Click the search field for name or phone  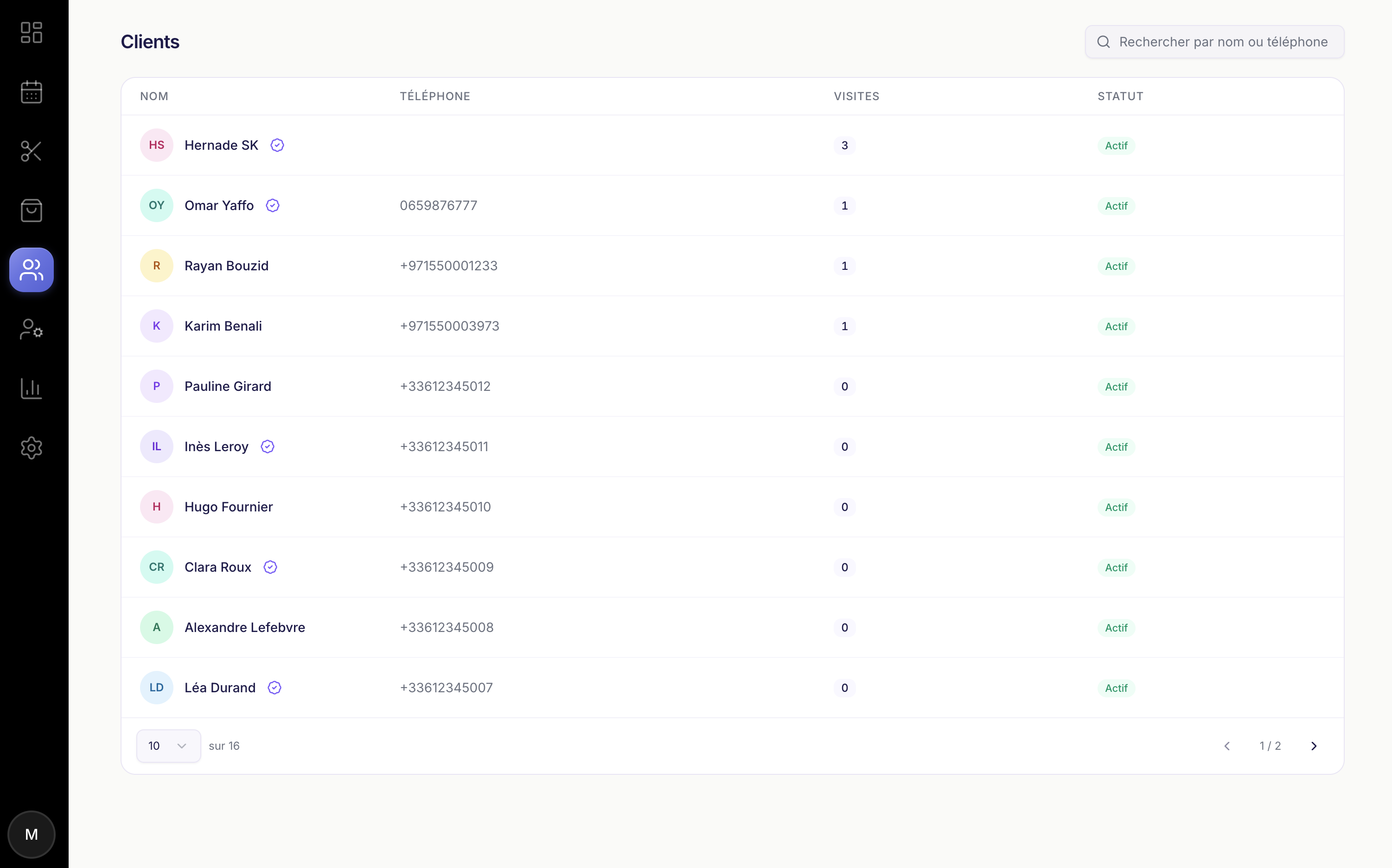tap(1223, 42)
